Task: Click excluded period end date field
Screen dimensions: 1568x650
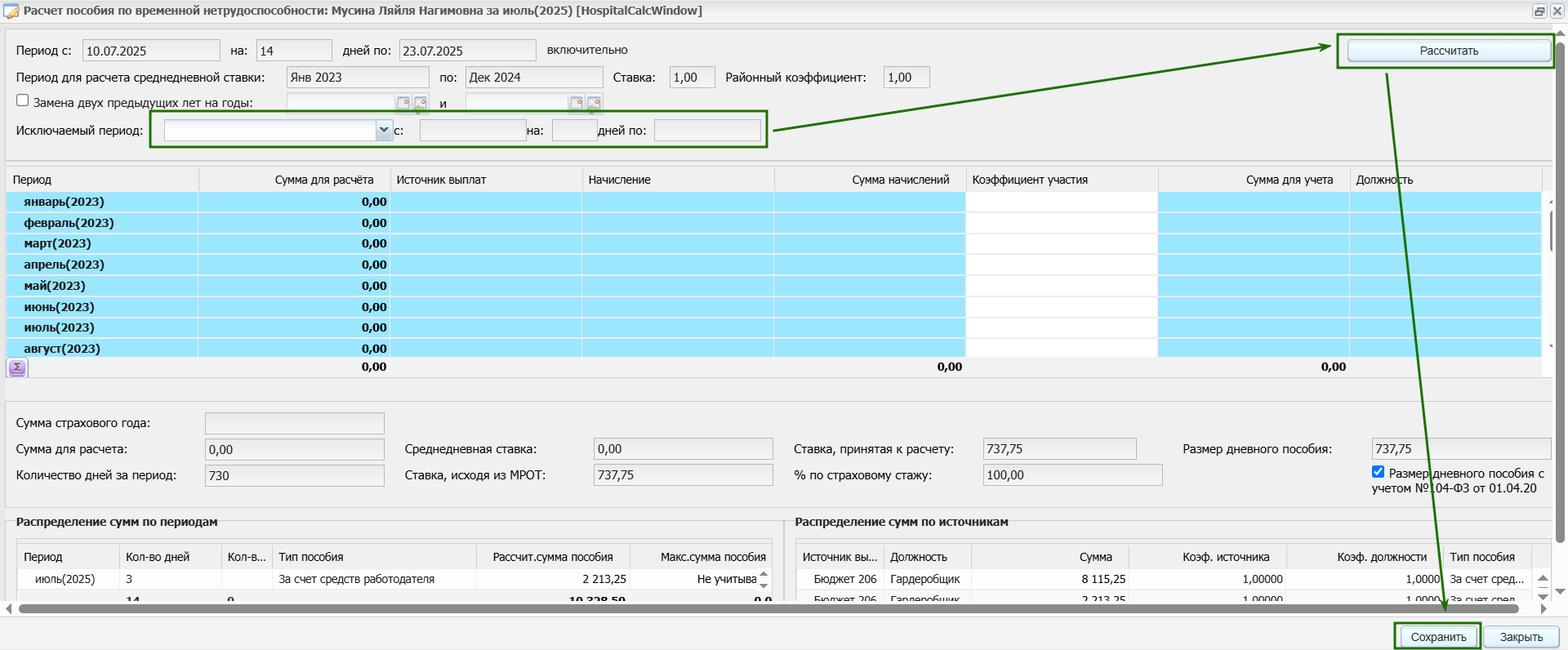Action: (707, 130)
